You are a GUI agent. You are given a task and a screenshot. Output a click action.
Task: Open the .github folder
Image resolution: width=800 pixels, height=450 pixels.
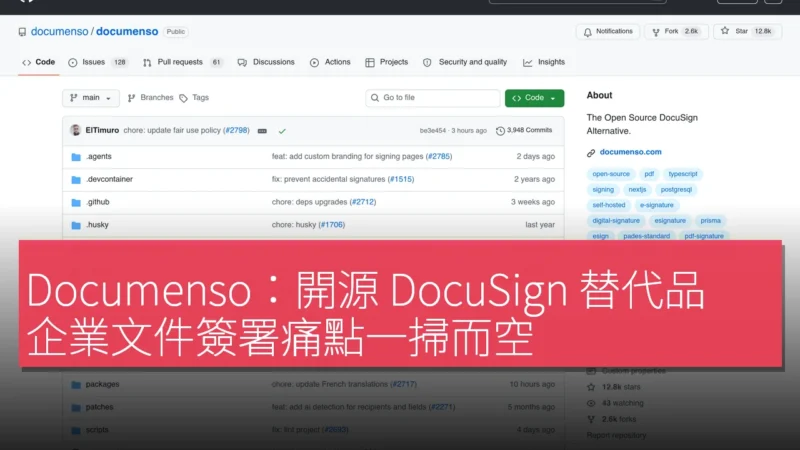(97, 202)
